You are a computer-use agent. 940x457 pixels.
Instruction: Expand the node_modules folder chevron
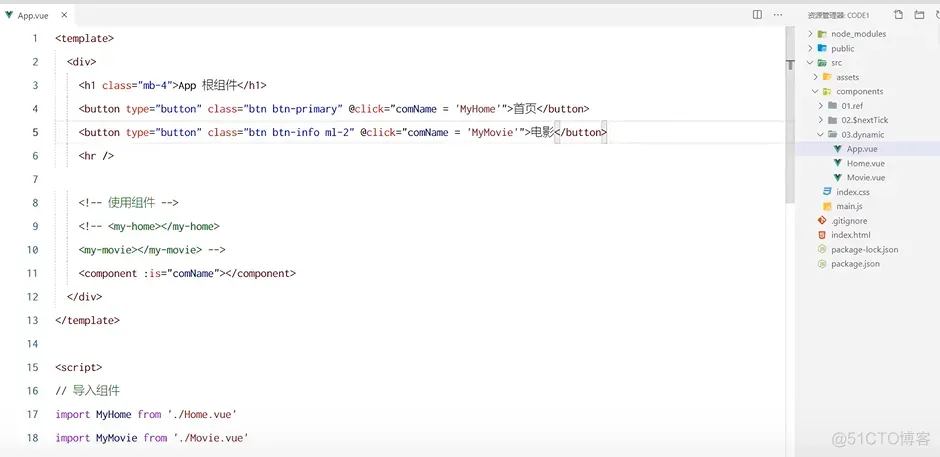click(x=811, y=34)
